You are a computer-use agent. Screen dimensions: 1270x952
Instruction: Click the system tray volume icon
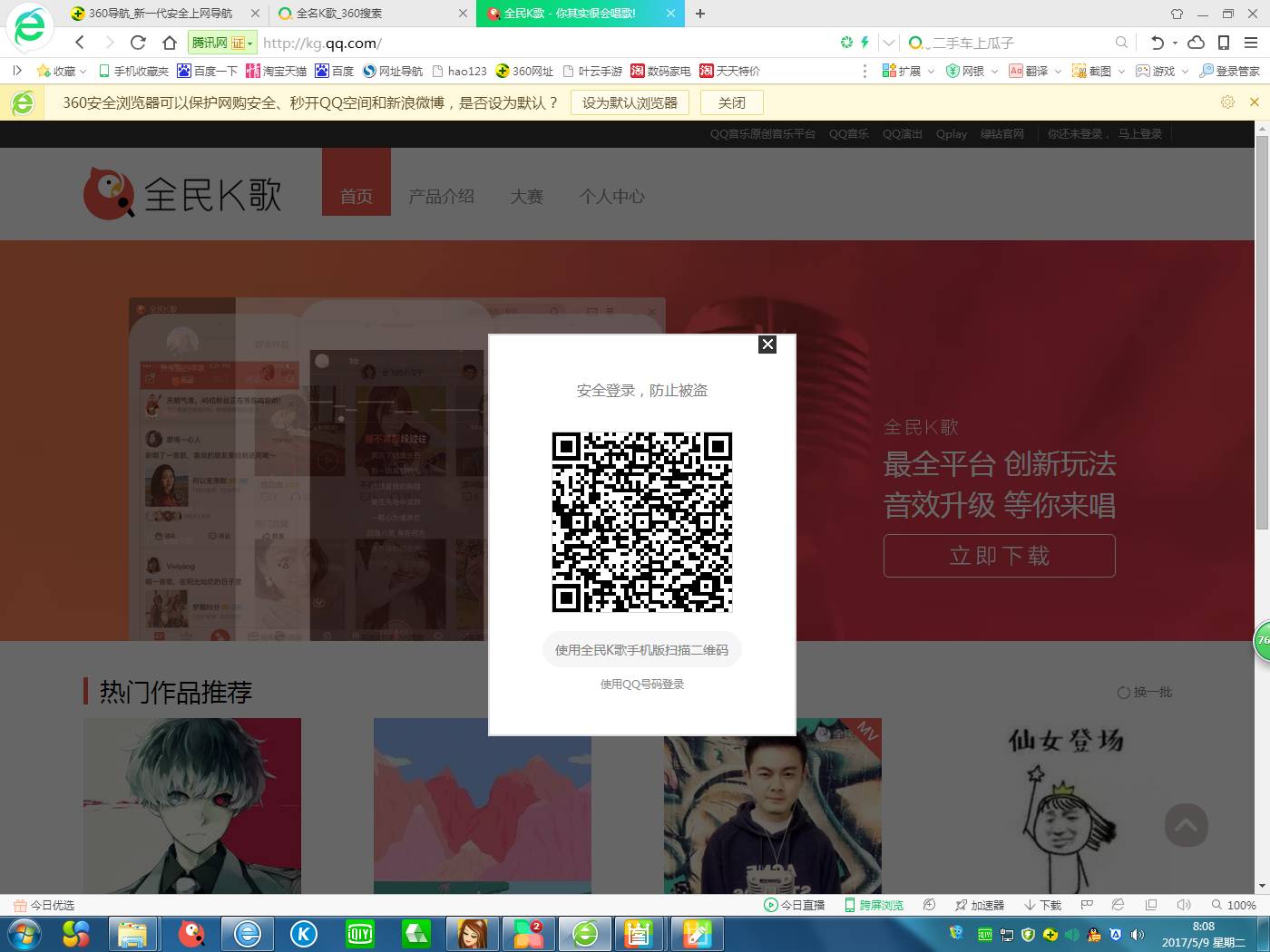tap(1138, 935)
